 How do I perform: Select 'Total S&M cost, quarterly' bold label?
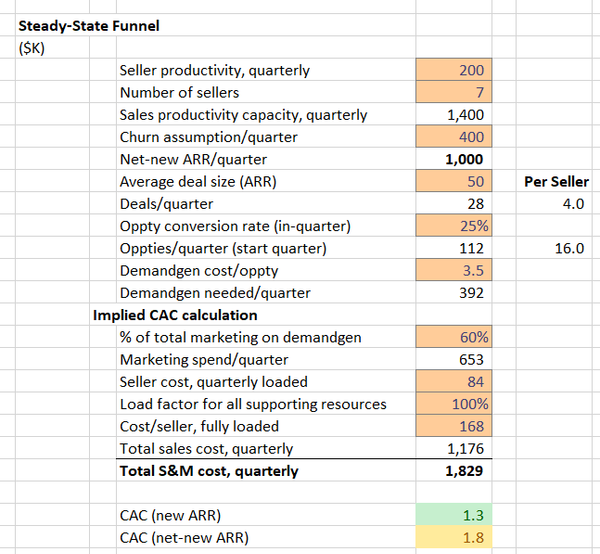coord(209,471)
